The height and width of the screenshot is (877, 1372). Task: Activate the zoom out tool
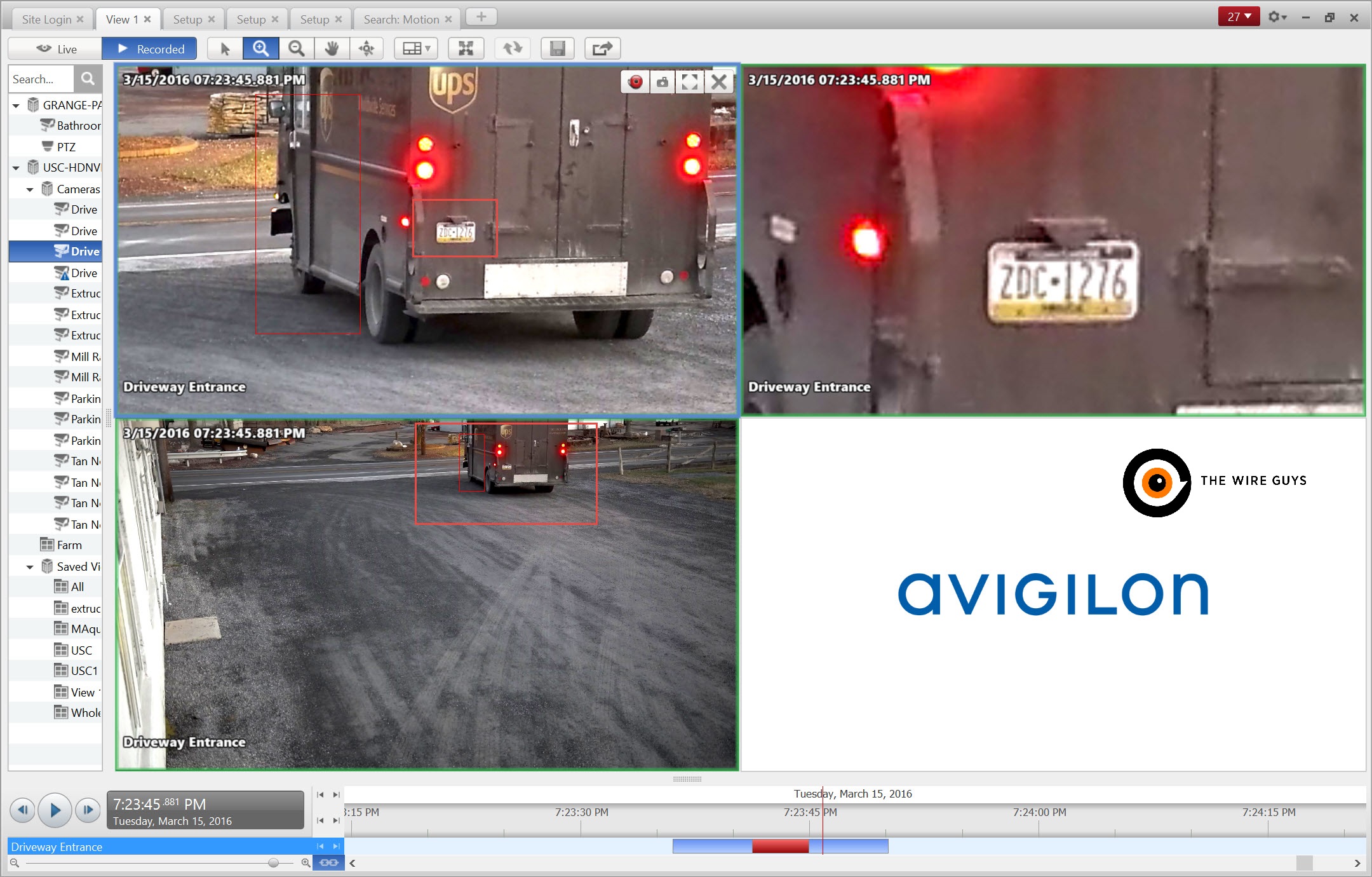click(296, 48)
